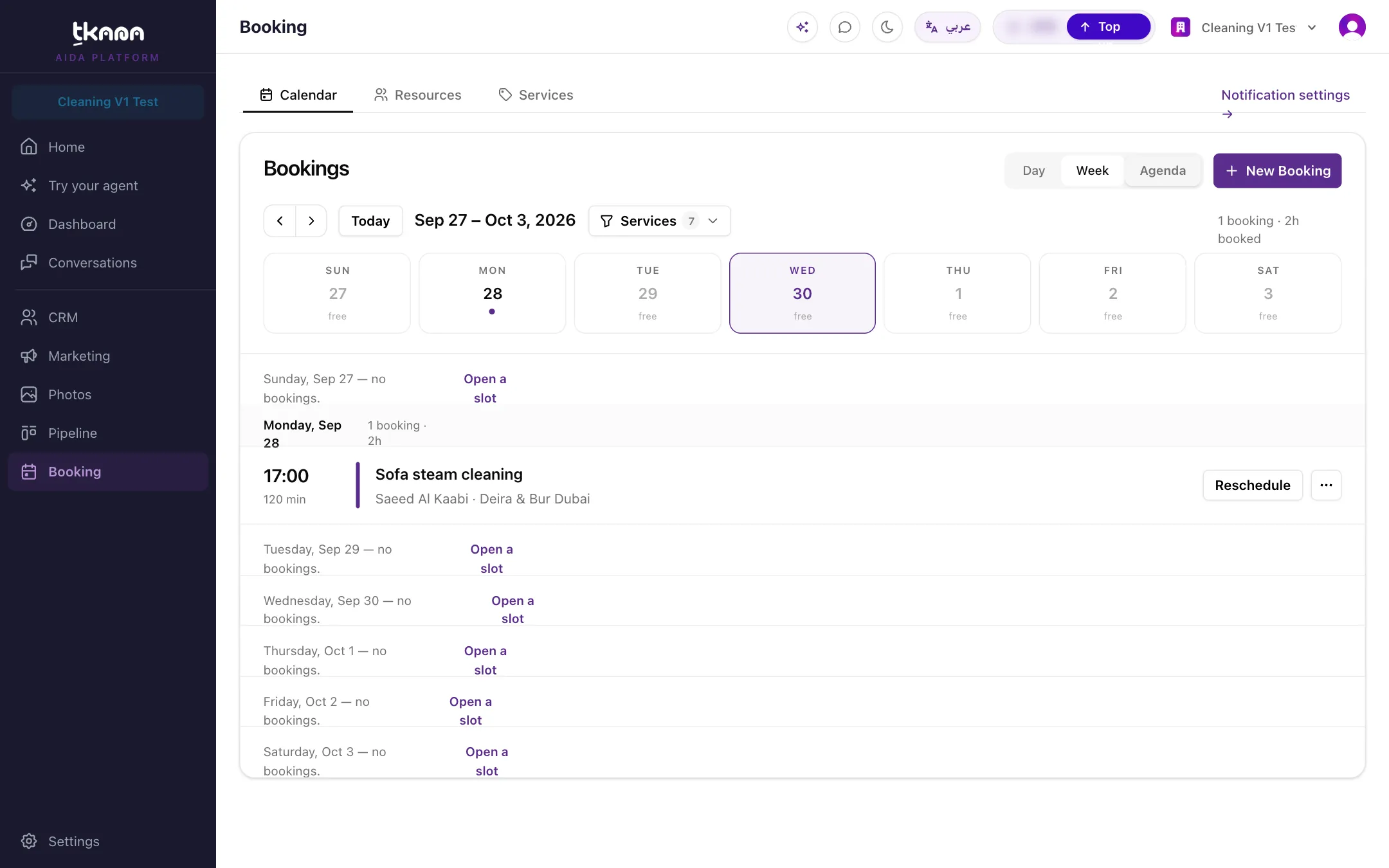Image resolution: width=1389 pixels, height=868 pixels.
Task: Open a slot on Saturday, Oct 3
Action: pos(487,761)
